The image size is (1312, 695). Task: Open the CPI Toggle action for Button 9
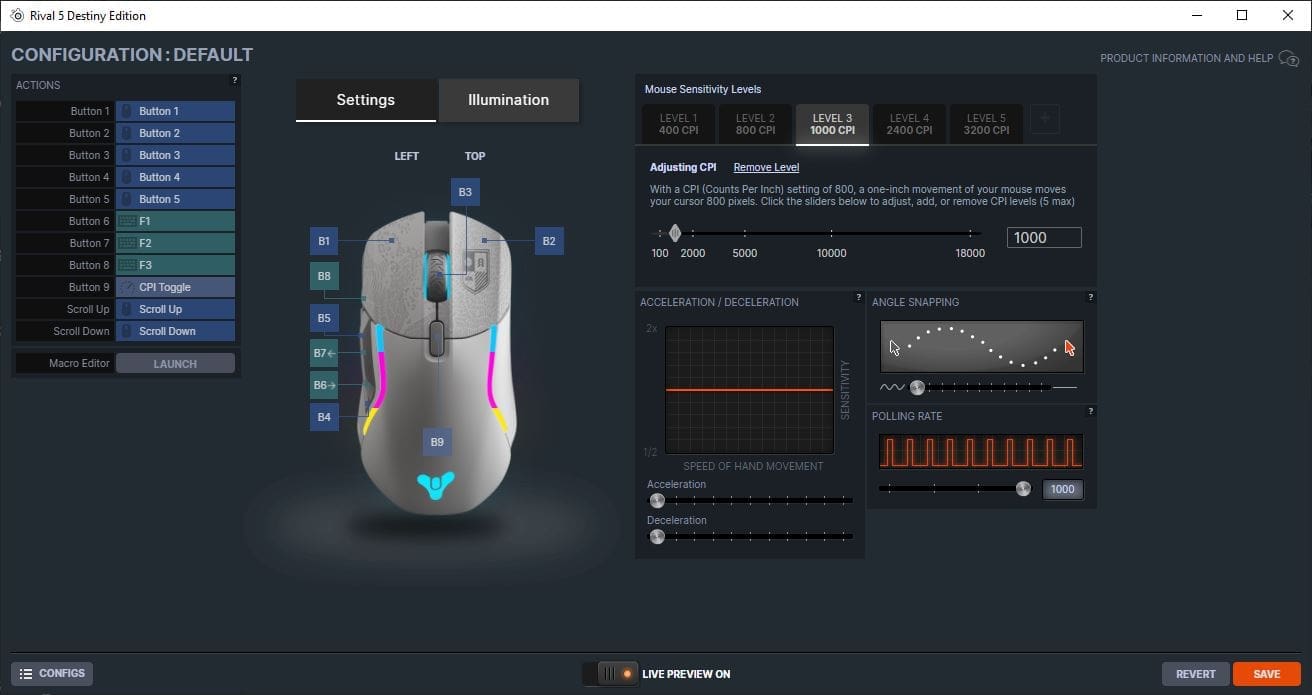(x=175, y=287)
